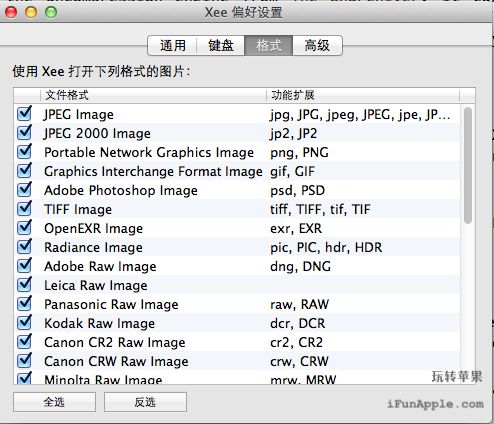Click the 'tiff, TIFF, tif, TIF' cell
This screenshot has width=494, height=424.
(x=320, y=210)
